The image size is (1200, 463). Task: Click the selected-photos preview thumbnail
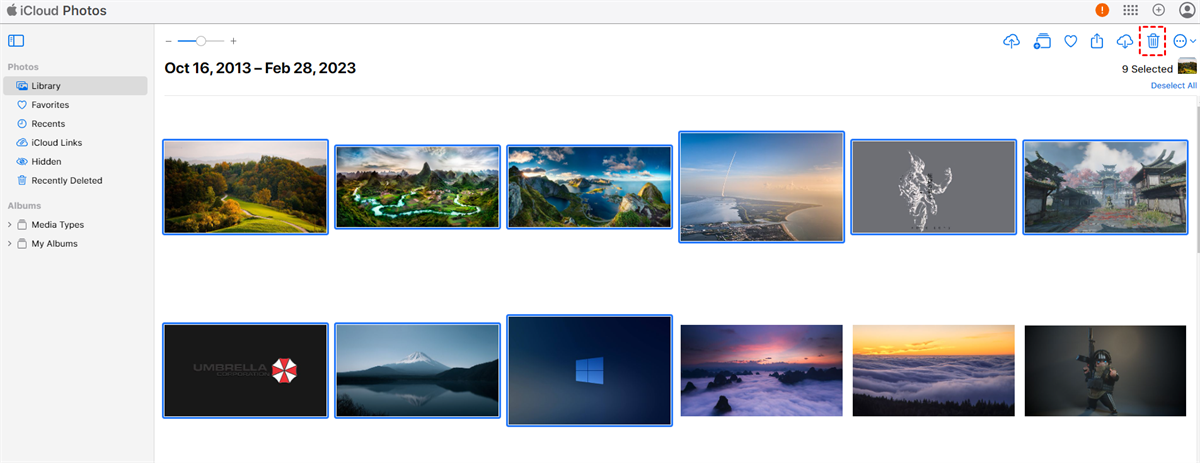[1187, 68]
